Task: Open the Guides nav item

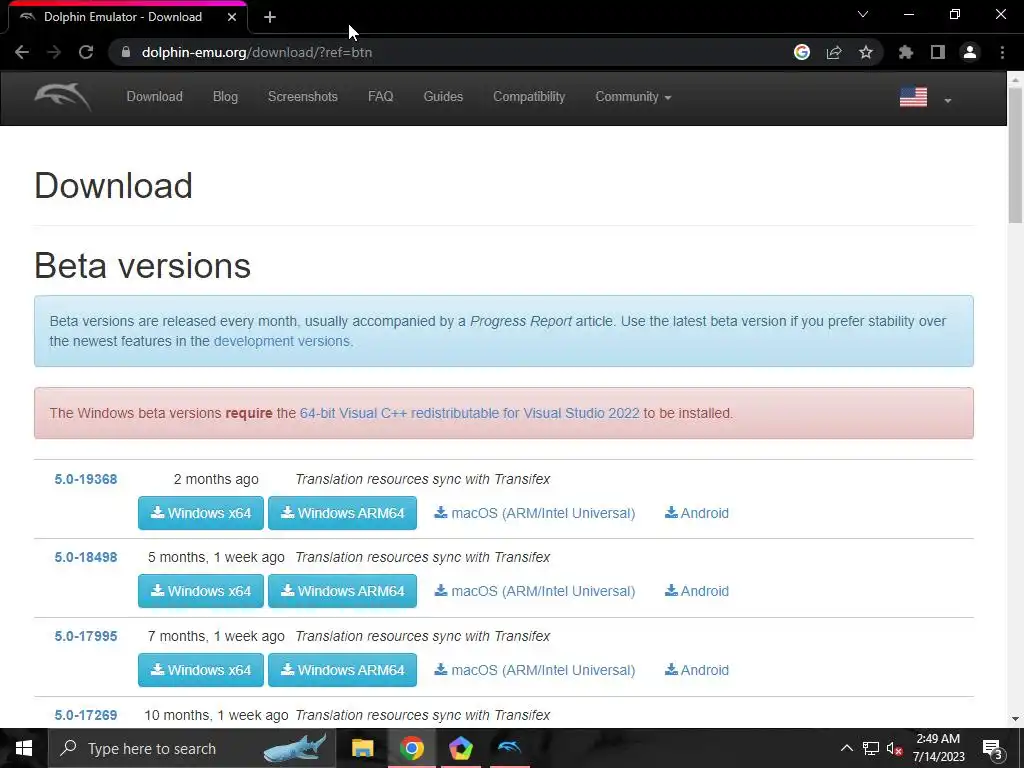Action: tap(443, 97)
